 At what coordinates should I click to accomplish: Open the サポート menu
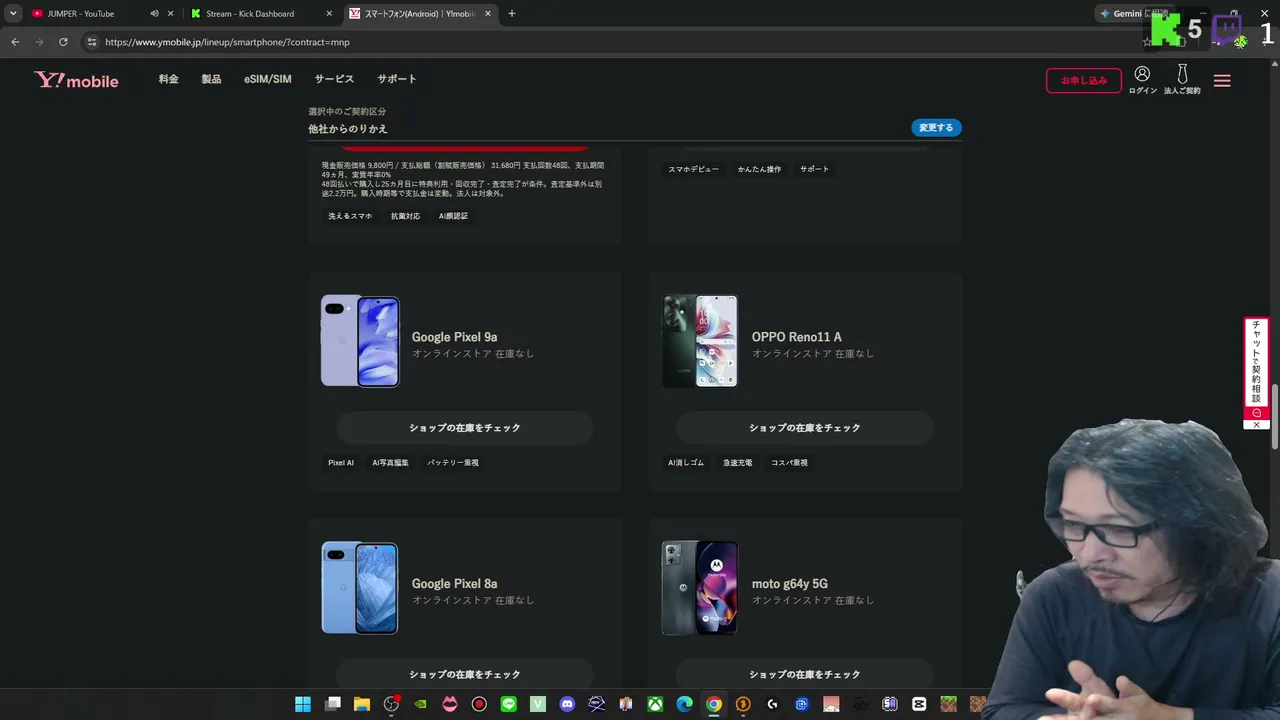click(x=397, y=79)
